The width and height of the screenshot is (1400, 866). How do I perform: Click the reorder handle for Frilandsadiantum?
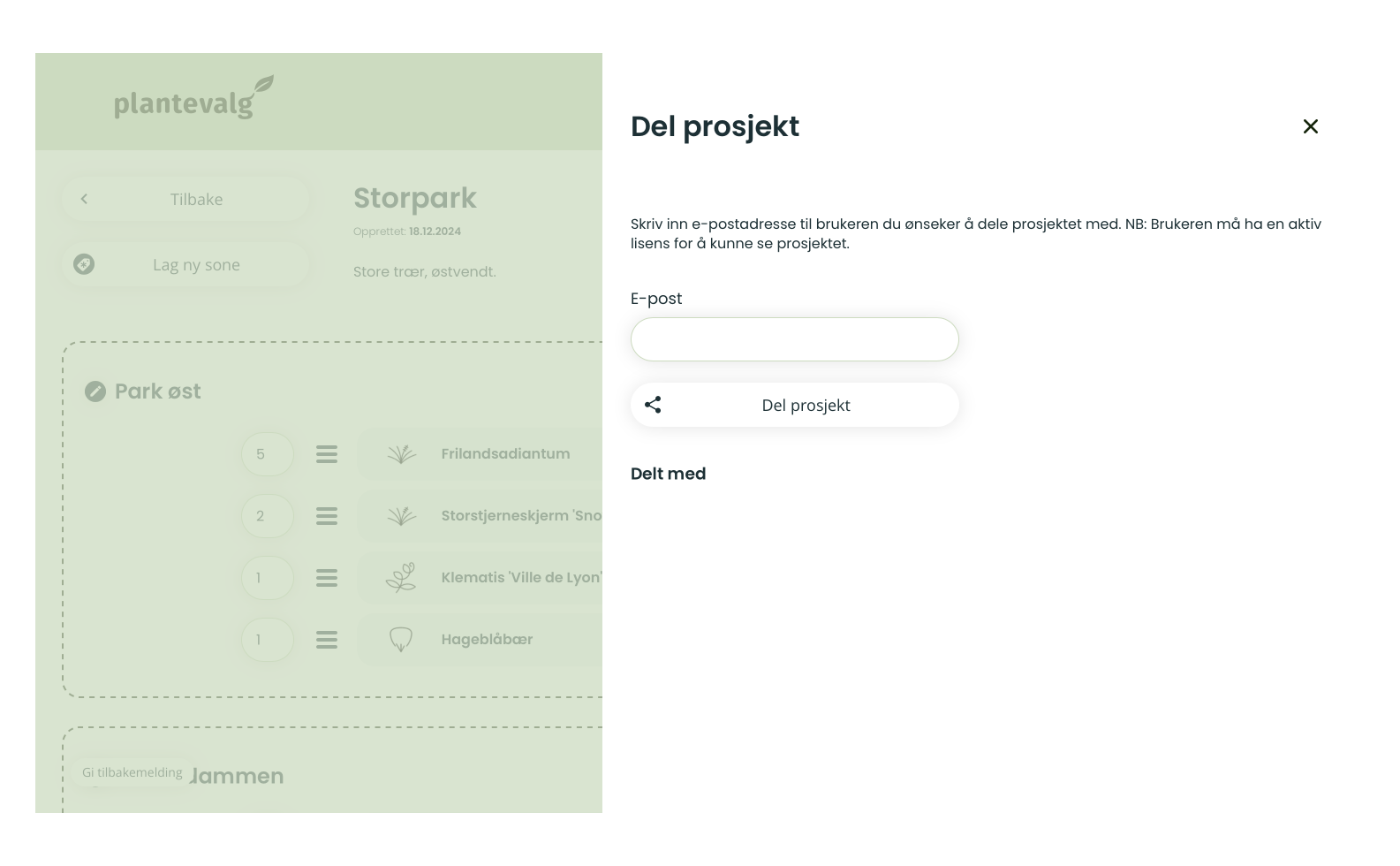click(x=327, y=454)
